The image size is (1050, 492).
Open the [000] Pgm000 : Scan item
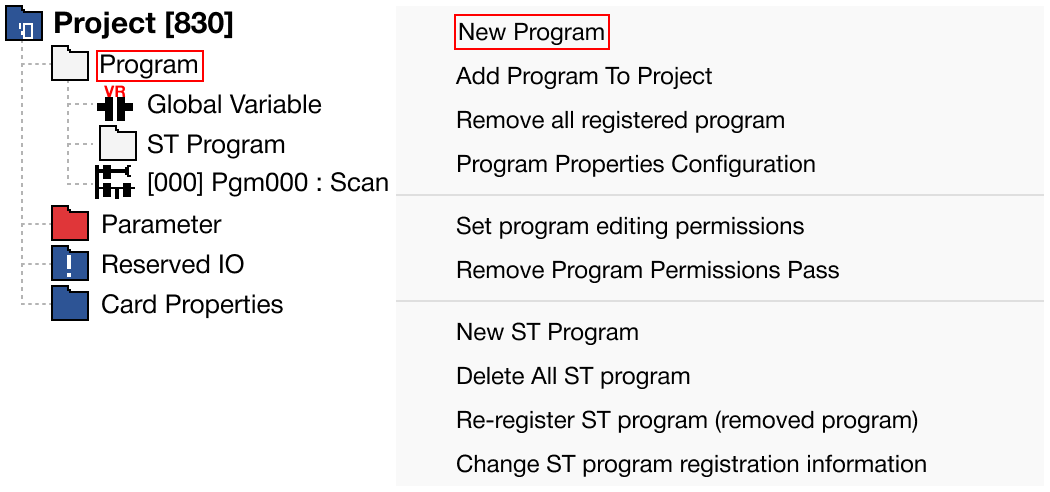point(267,183)
